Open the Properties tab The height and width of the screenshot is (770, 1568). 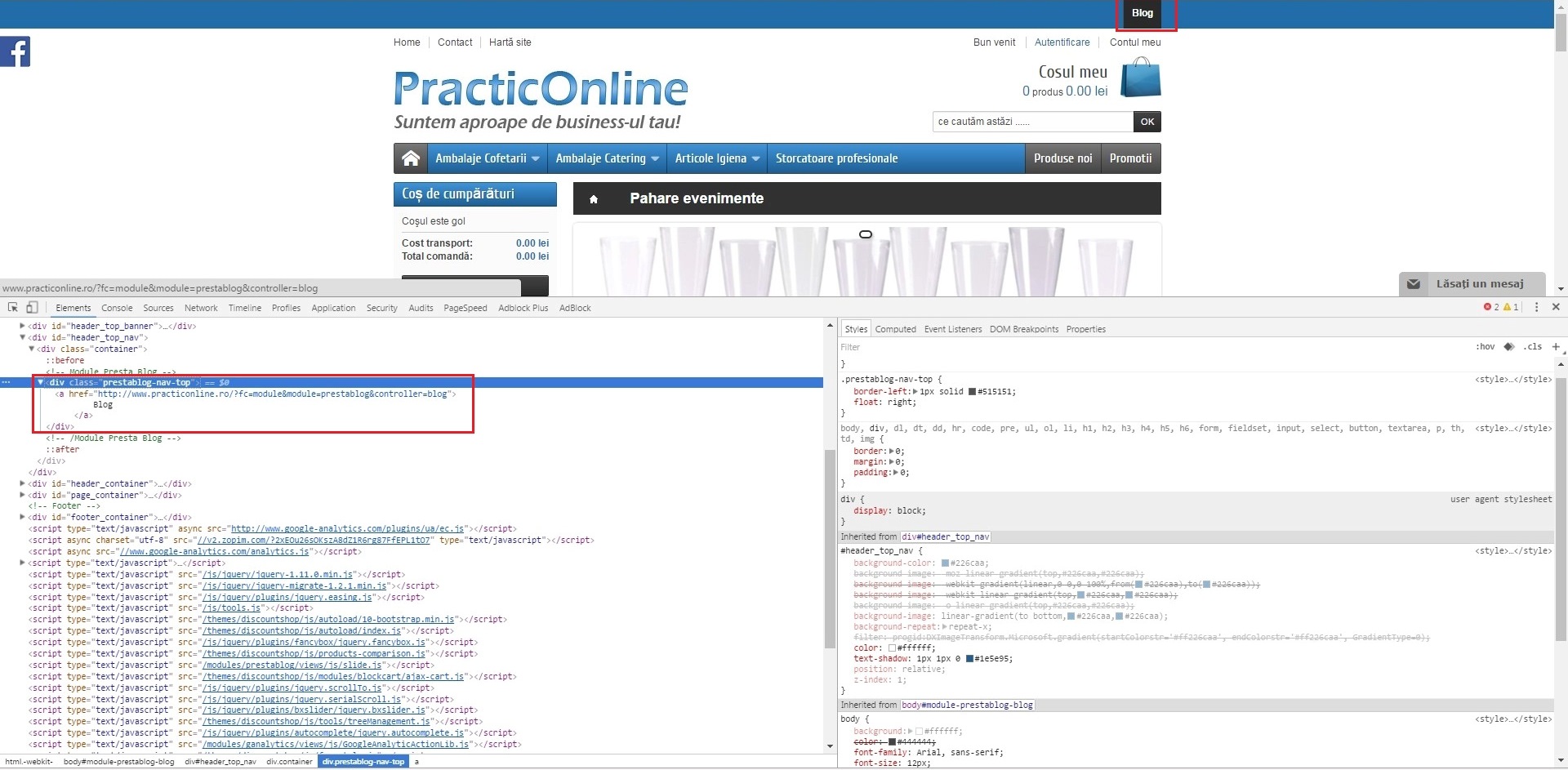1086,329
